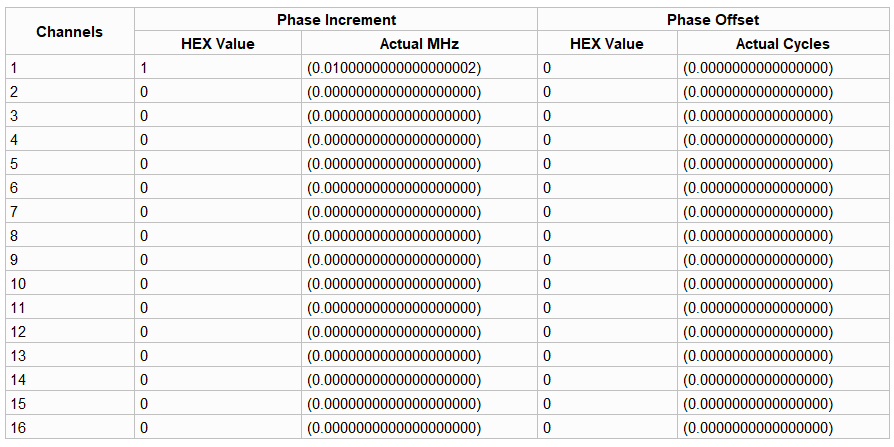Select Phase Offset HEX Value header
894x447 pixels.
[x=607, y=44]
